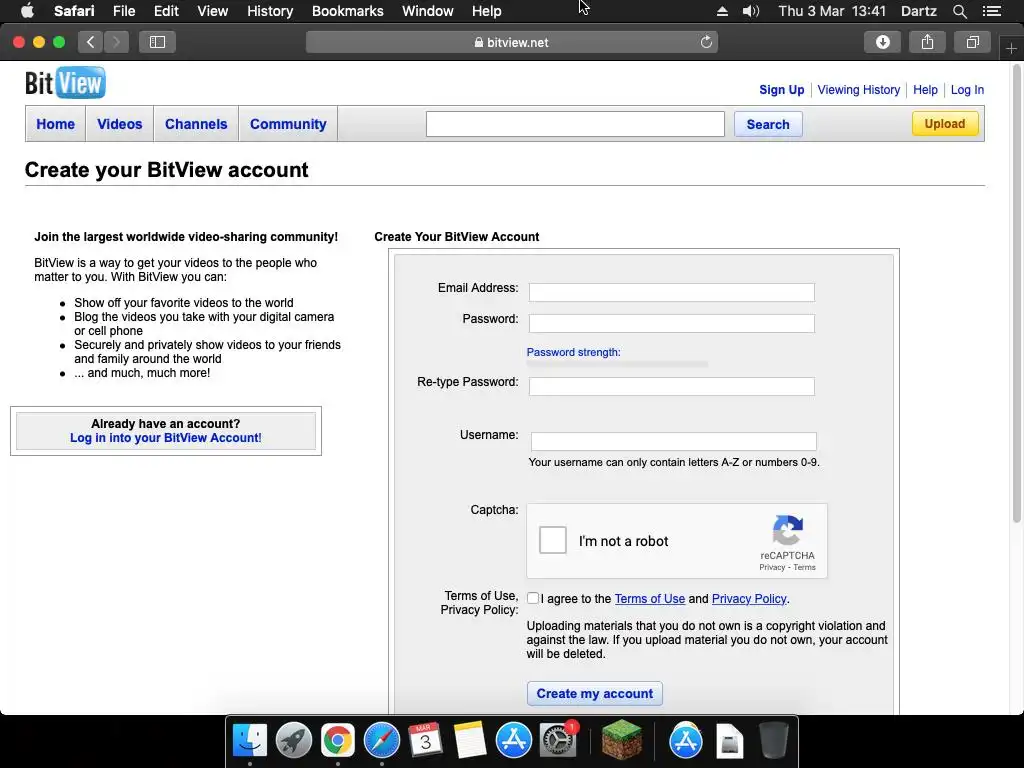Open the Trash in the dock
This screenshot has width=1024, height=768.
[x=774, y=741]
